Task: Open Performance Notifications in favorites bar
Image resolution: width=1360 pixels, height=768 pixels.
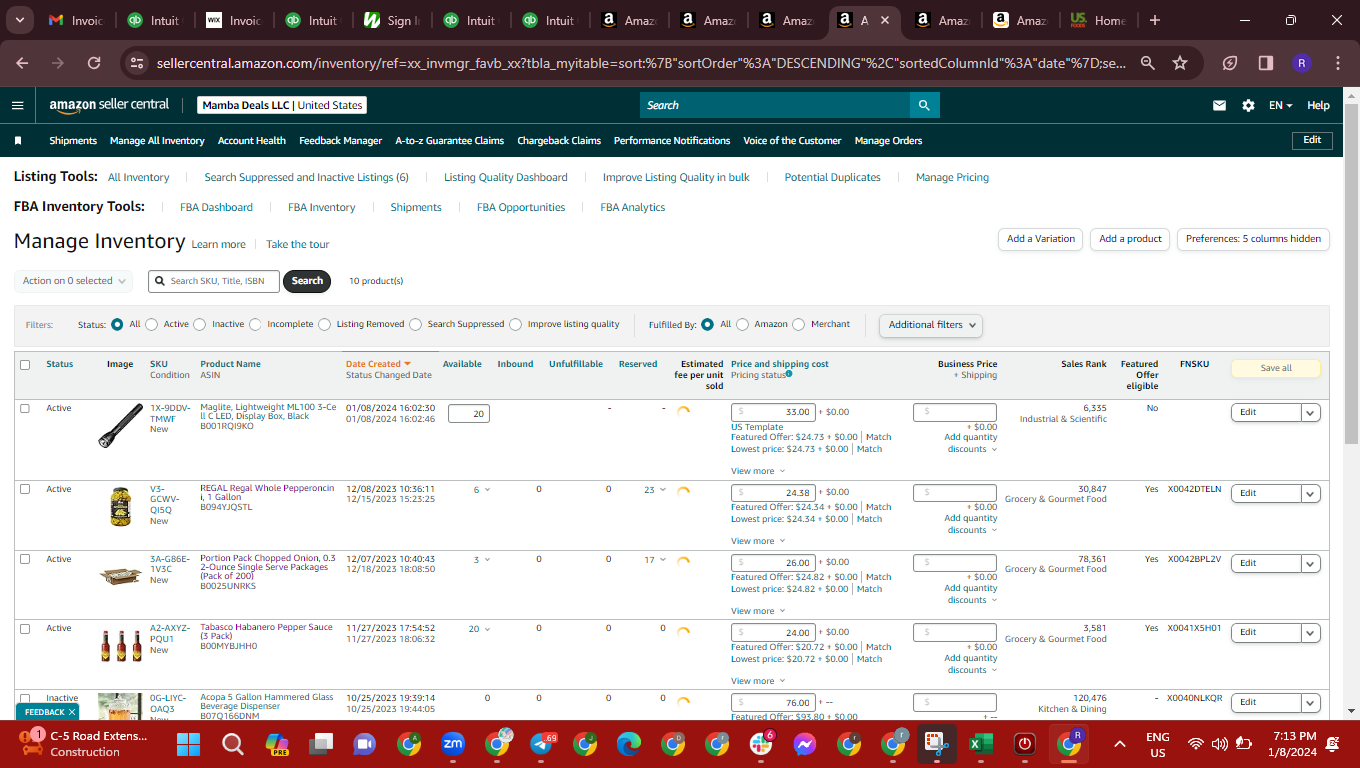Action: [x=672, y=141]
